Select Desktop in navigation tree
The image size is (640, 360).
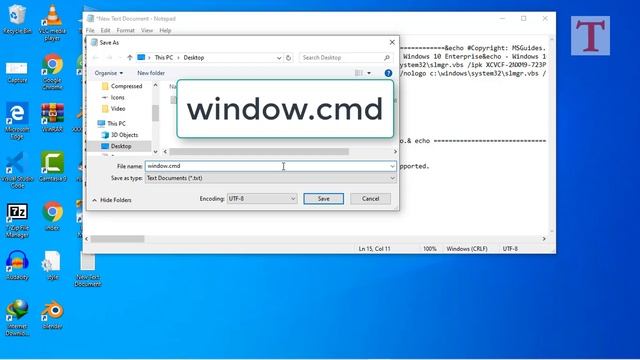tap(116, 146)
